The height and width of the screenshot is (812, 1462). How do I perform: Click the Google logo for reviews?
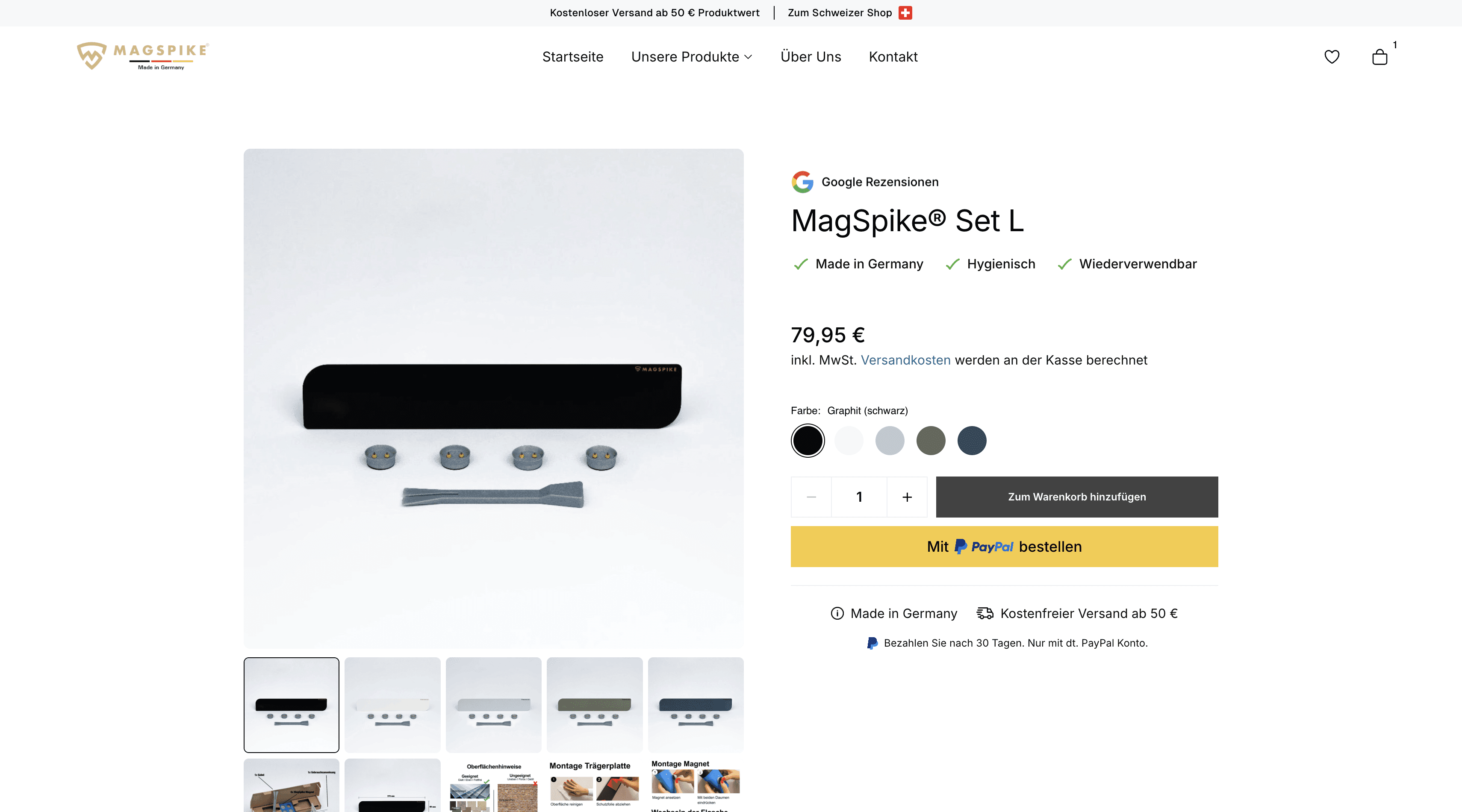click(x=802, y=182)
